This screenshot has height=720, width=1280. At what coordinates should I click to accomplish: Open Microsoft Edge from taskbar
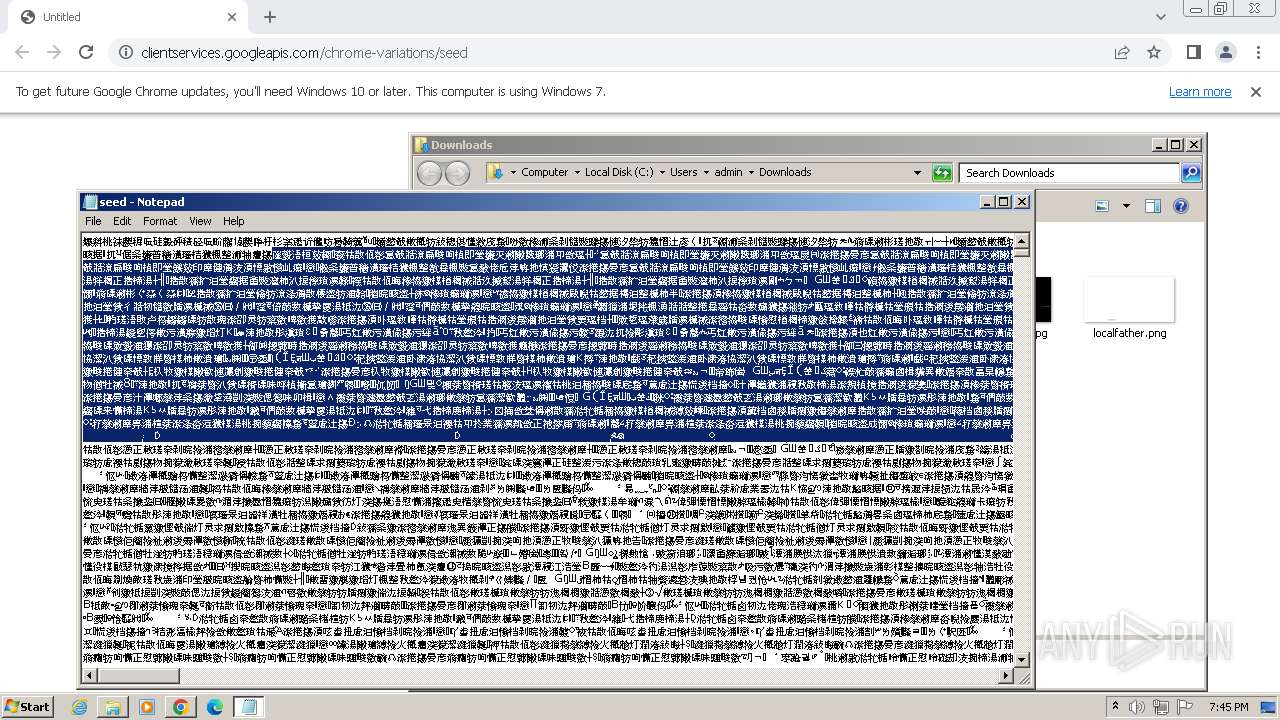pos(215,707)
